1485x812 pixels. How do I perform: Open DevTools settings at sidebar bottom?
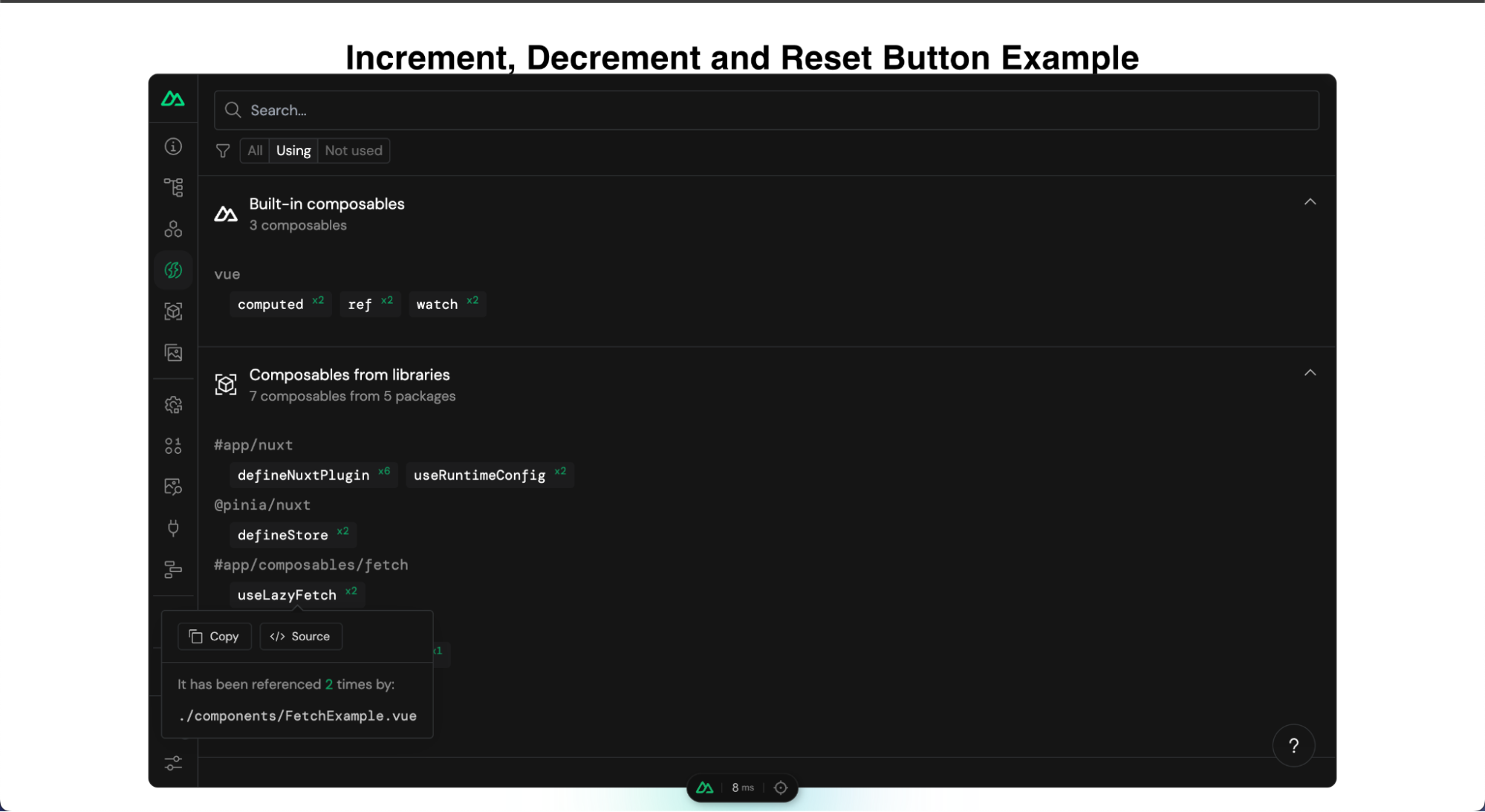(x=173, y=763)
